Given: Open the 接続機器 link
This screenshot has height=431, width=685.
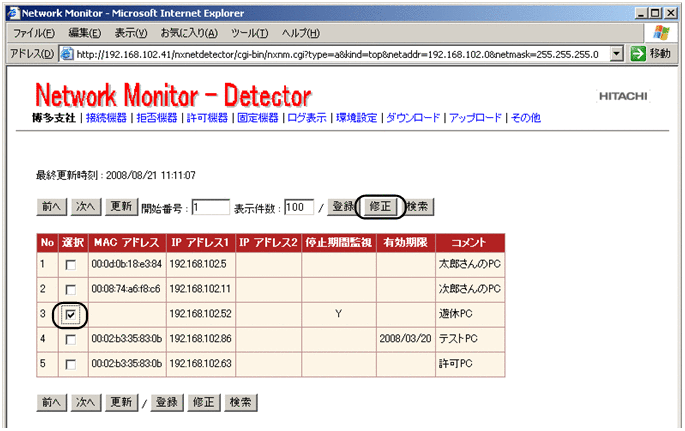Looking at the screenshot, I should click(106, 118).
